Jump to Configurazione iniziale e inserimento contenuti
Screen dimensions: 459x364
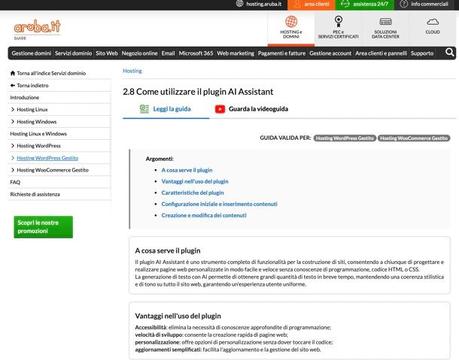pos(219,204)
